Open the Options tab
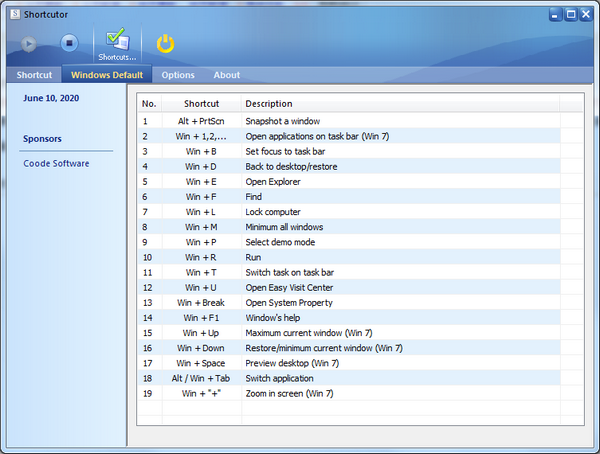 click(x=178, y=75)
